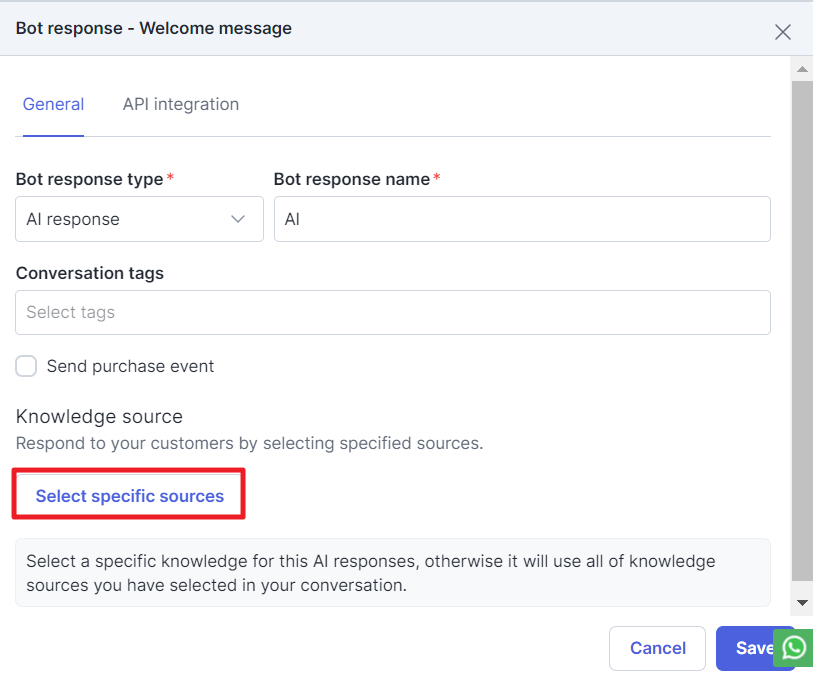Focus the Bot response name field
Screen dimensions: 813x680
tap(521, 219)
